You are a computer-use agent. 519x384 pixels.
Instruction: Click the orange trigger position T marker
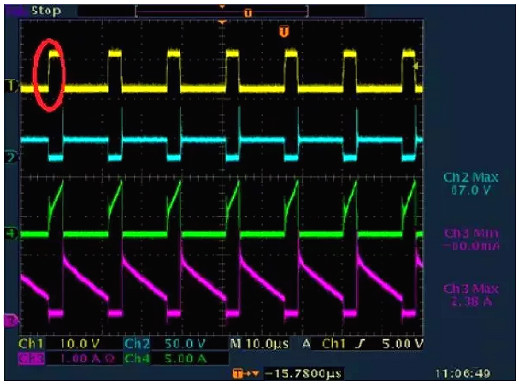pyautogui.click(x=284, y=32)
